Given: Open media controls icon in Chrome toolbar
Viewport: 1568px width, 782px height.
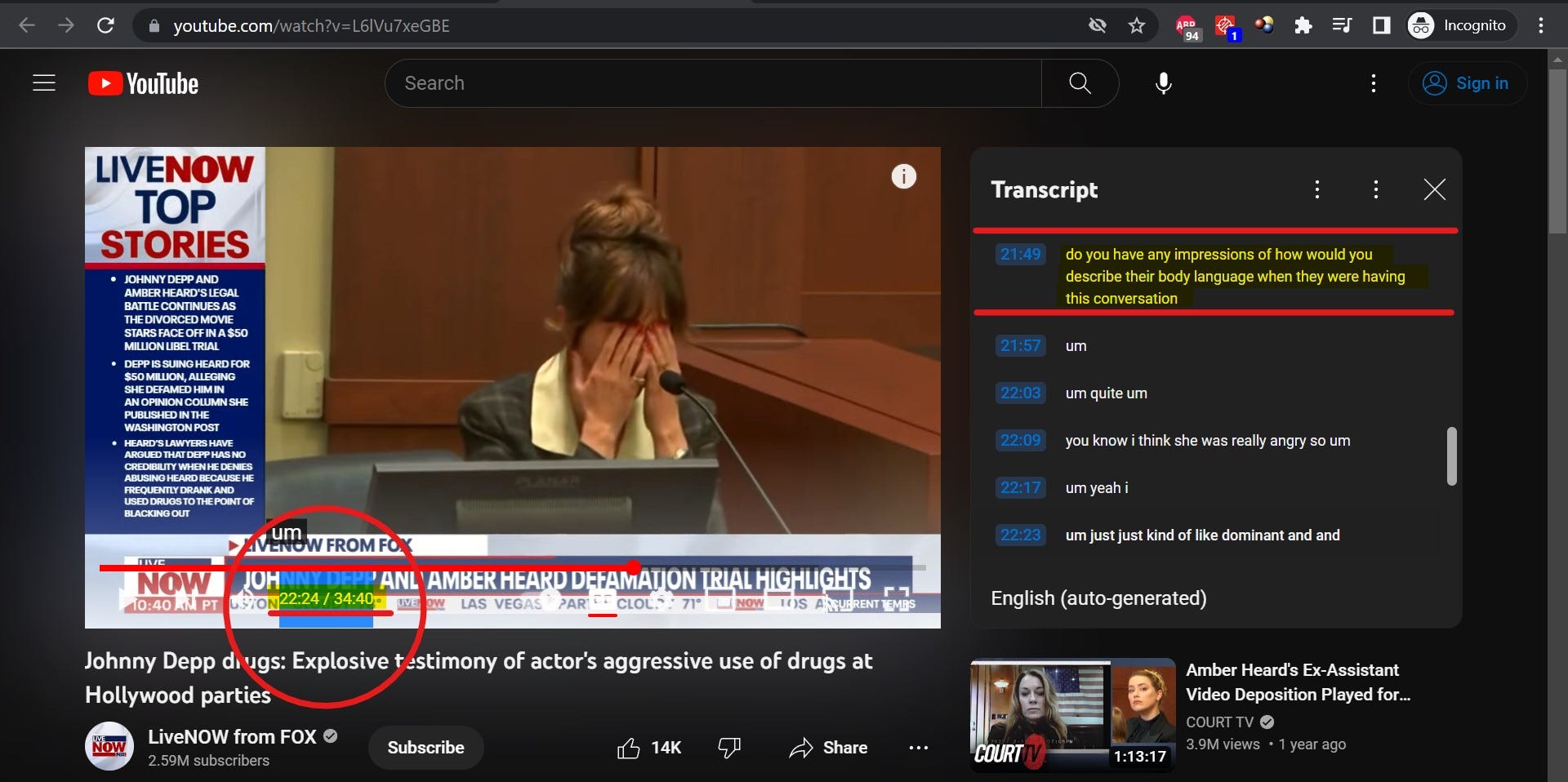Looking at the screenshot, I should 1342,25.
